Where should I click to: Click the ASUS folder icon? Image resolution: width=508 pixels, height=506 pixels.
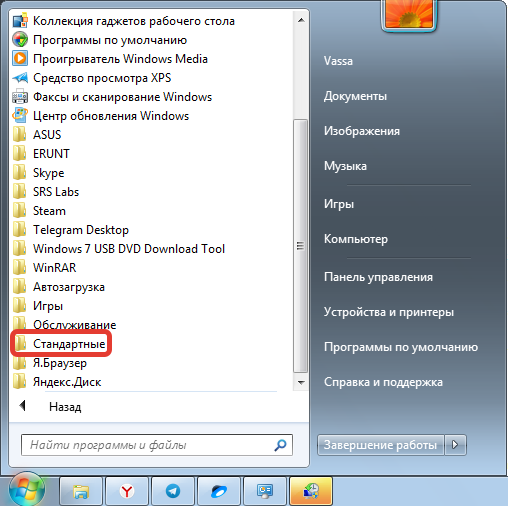click(x=20, y=135)
